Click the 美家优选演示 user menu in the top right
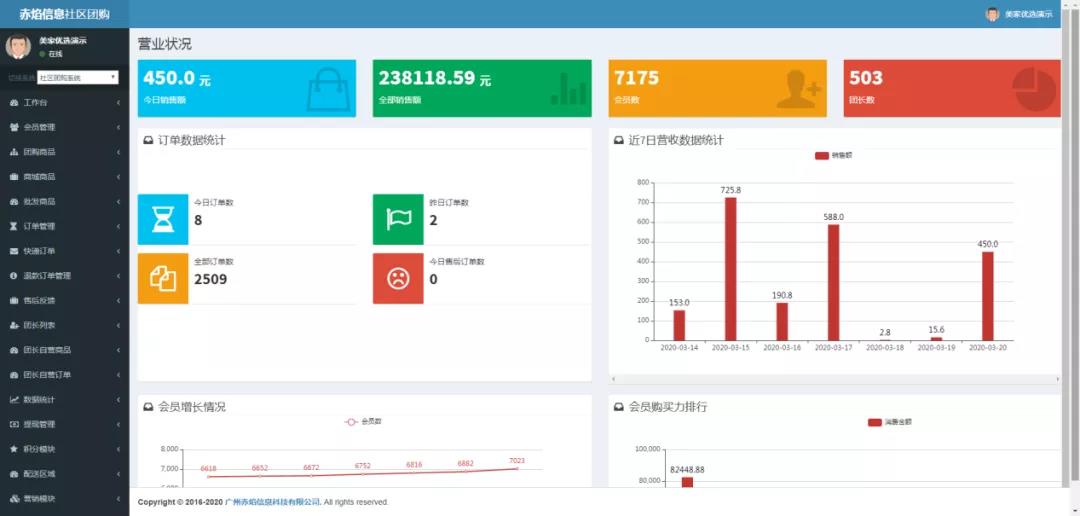The image size is (1080, 516). coord(1020,14)
